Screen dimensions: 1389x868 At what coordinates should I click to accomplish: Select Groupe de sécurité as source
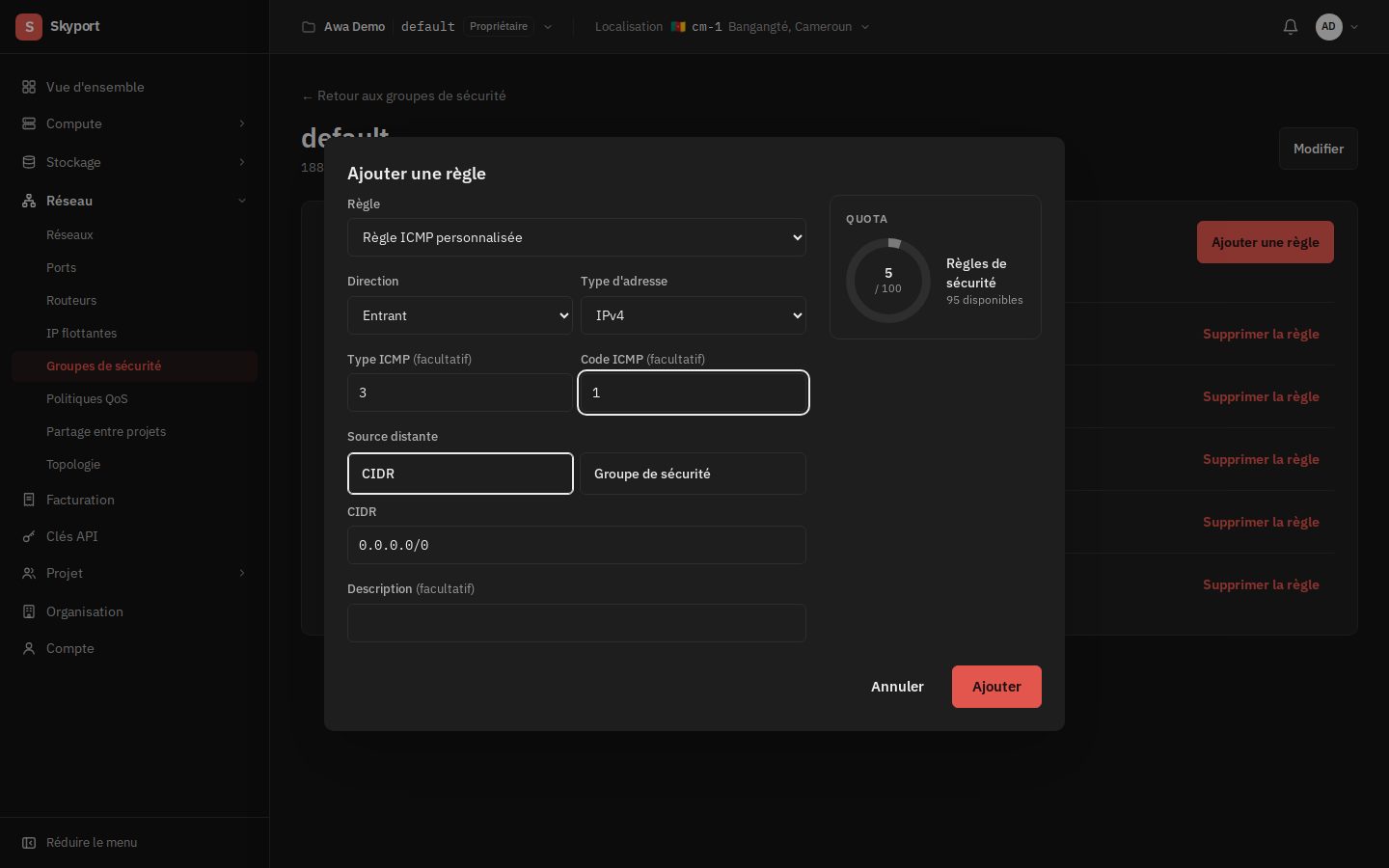(693, 474)
